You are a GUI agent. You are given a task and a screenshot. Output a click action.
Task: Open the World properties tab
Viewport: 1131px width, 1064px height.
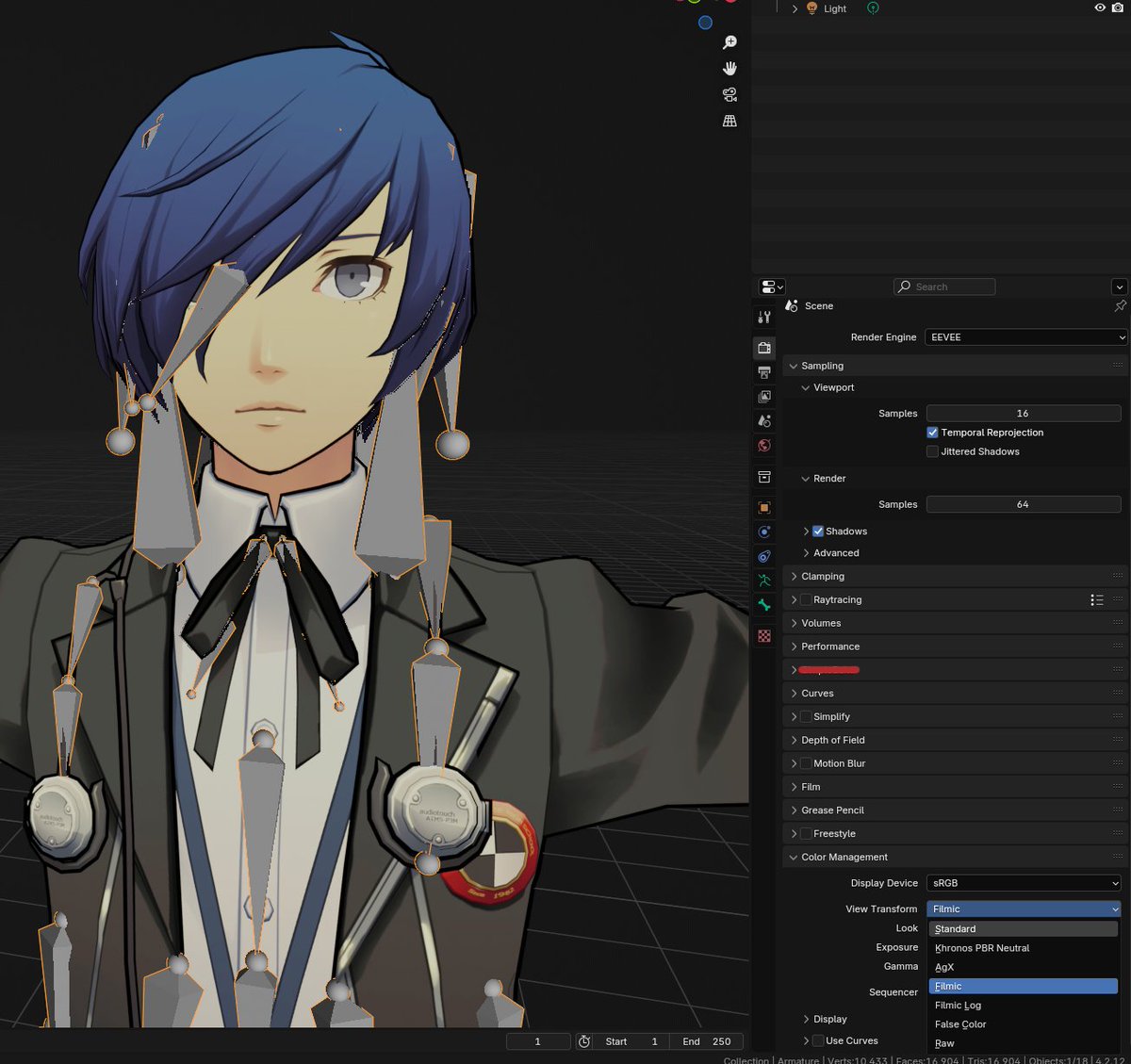(x=764, y=446)
